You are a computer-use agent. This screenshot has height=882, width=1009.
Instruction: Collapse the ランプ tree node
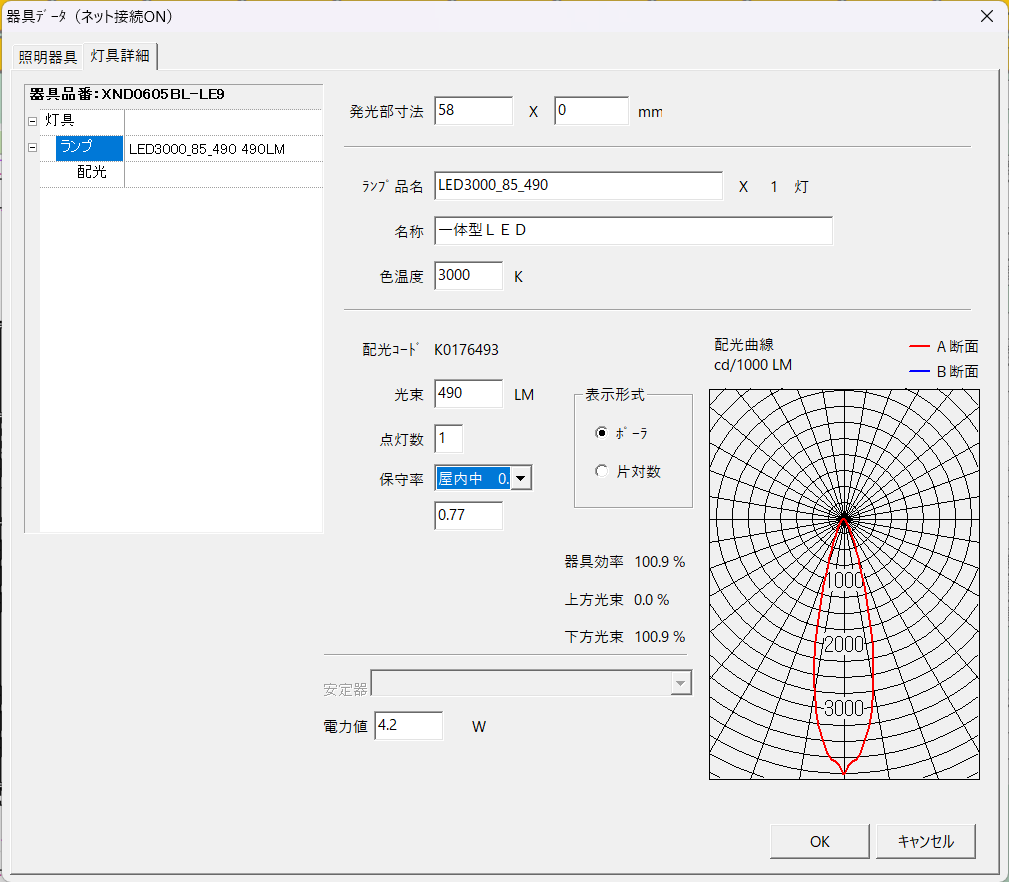[x=32, y=147]
